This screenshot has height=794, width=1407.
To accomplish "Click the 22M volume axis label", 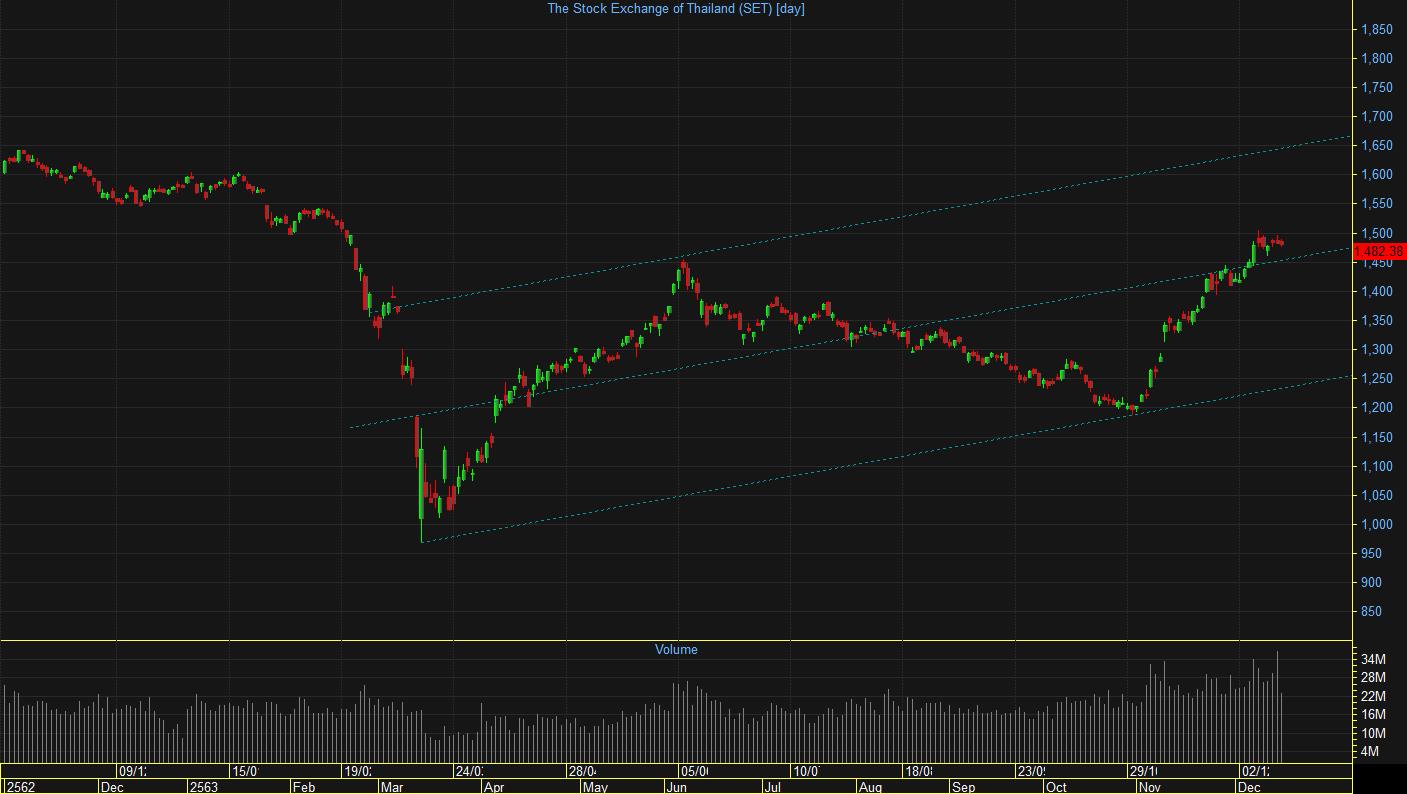I will (x=1373, y=696).
